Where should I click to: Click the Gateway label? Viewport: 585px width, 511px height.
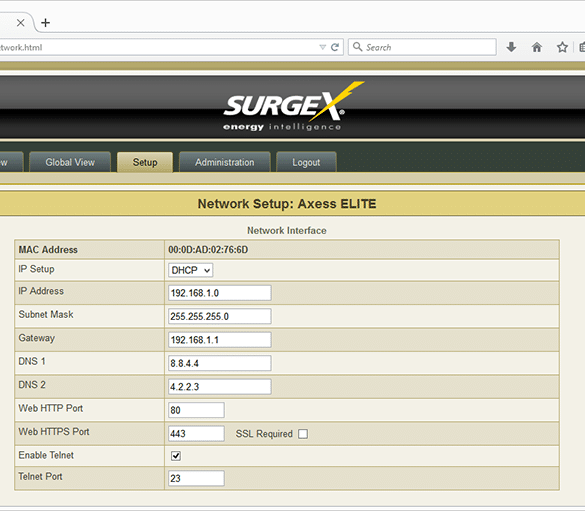click(37, 338)
